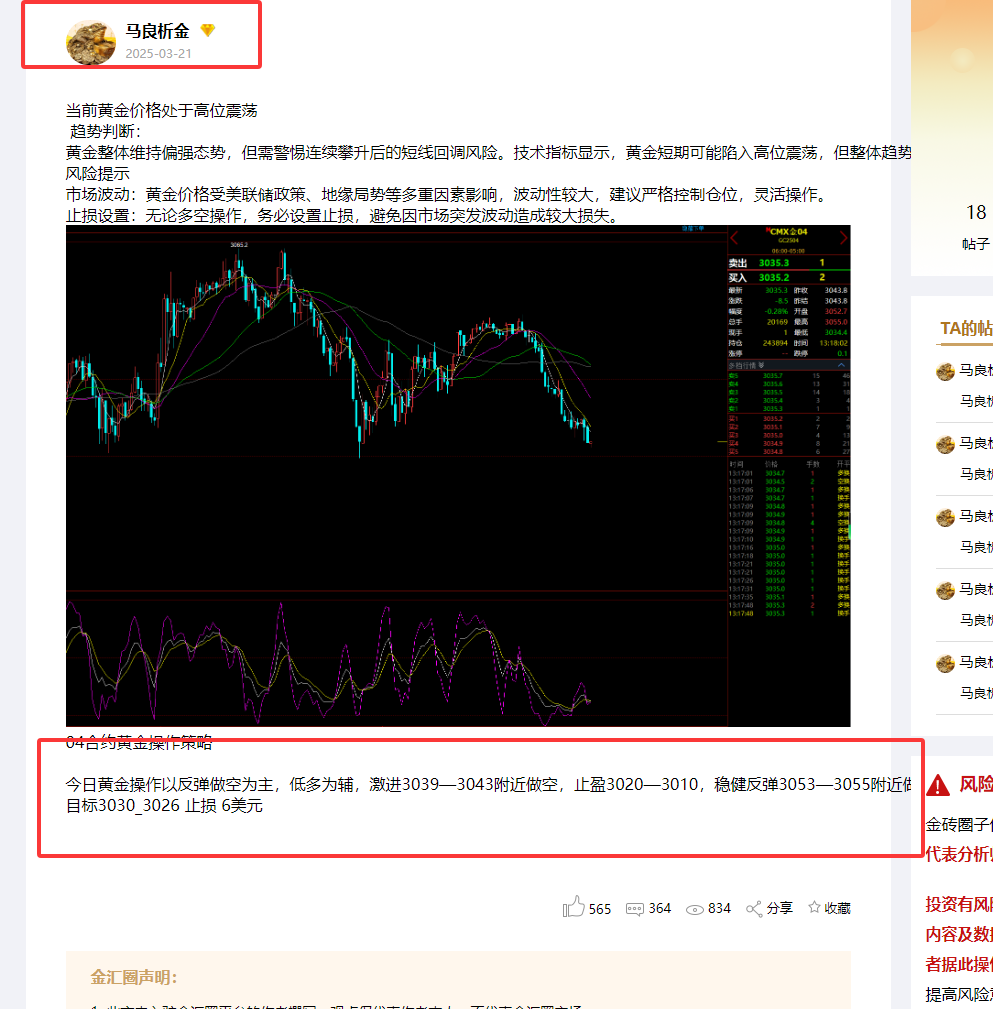The height and width of the screenshot is (1009, 993).
Task: Click the red right arrow in CMX quote panel
Action: click(x=843, y=238)
